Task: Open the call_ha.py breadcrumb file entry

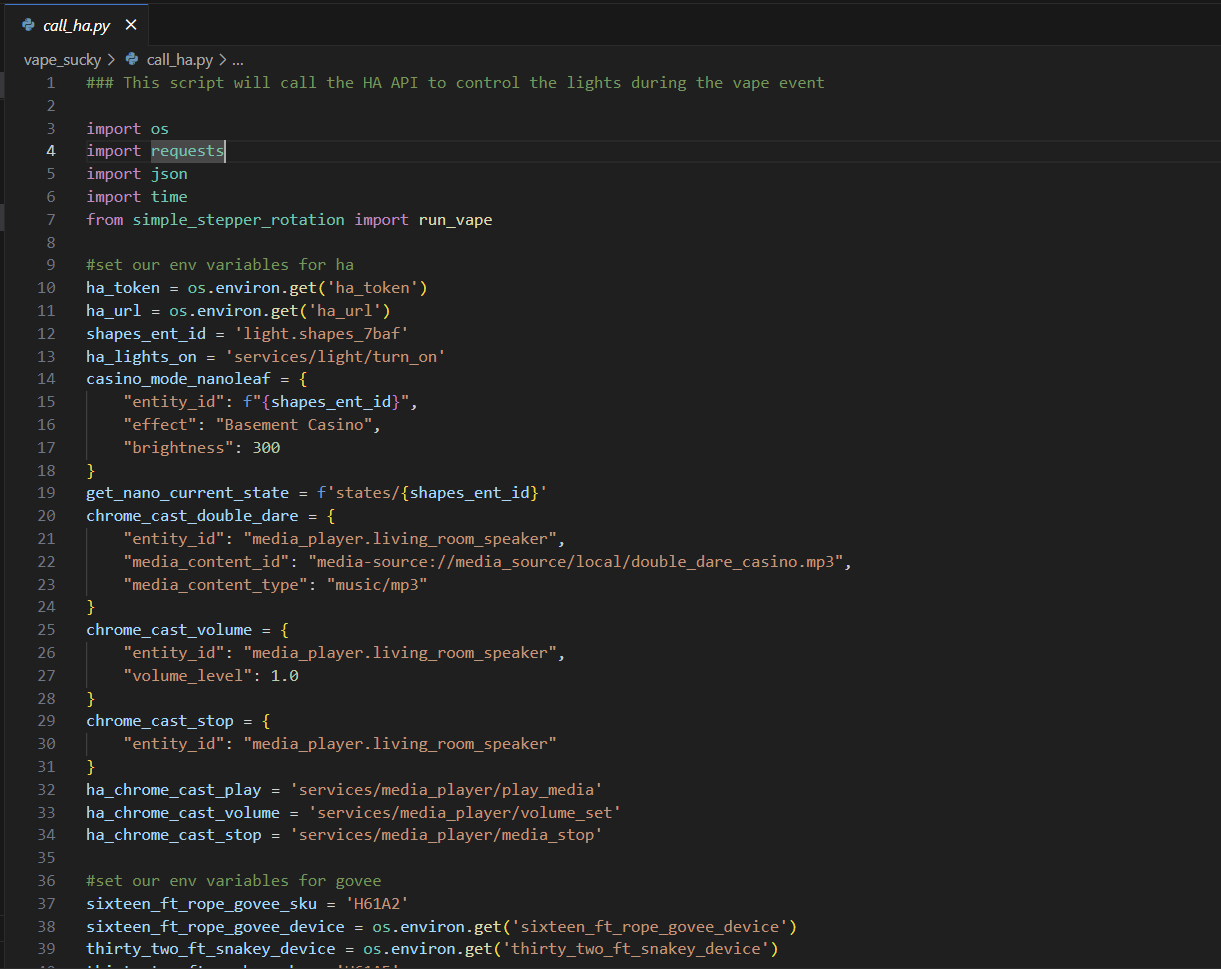Action: pos(180,60)
